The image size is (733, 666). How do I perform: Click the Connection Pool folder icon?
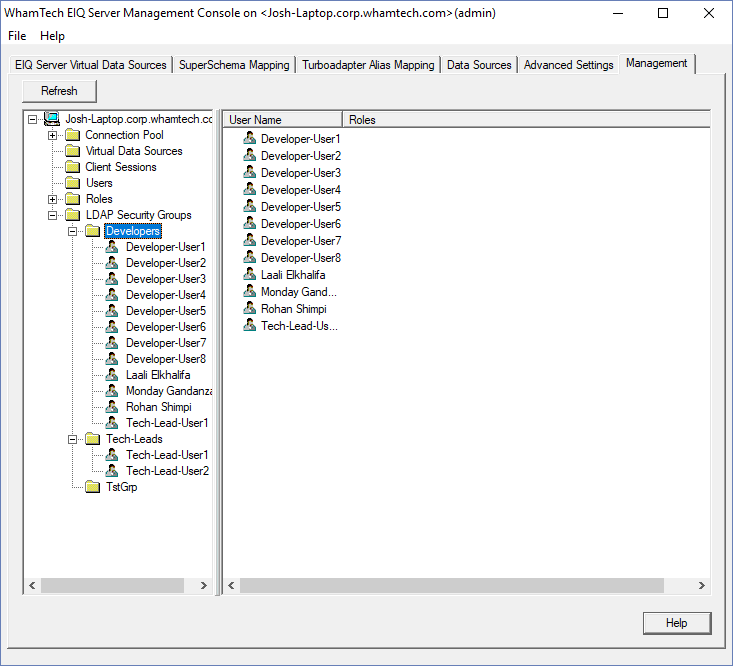(x=72, y=135)
